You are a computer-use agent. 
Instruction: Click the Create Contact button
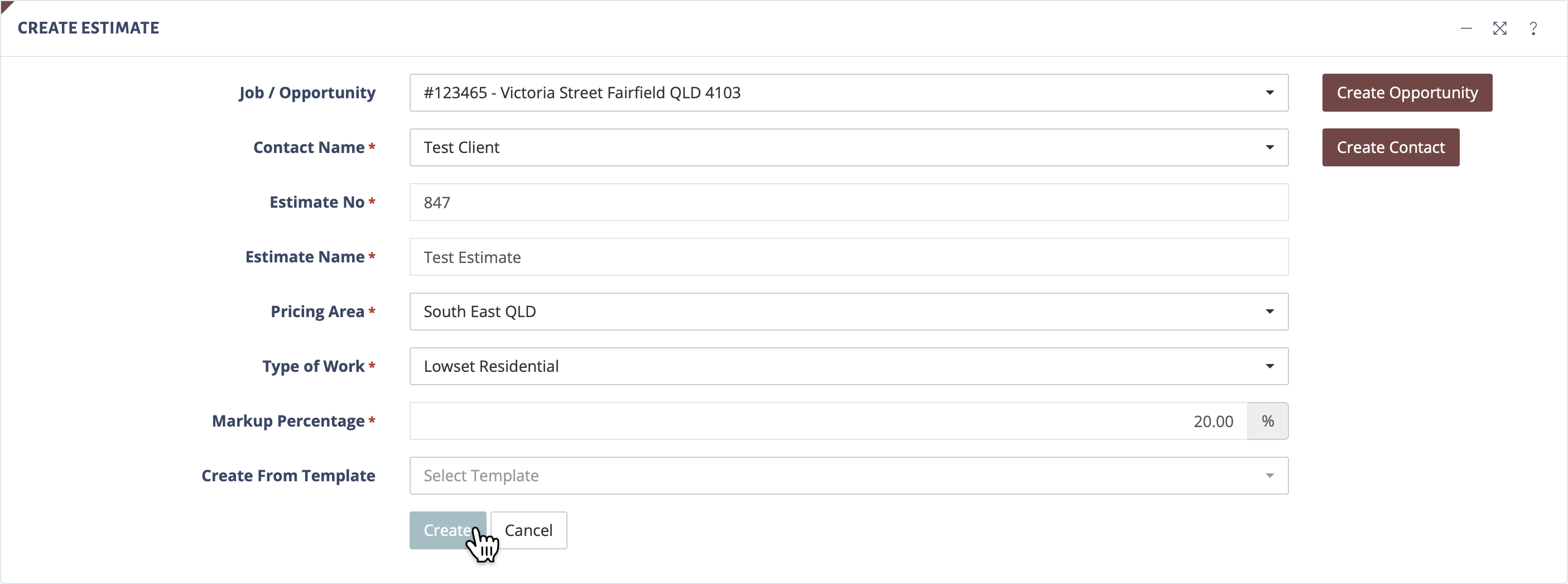coord(1390,147)
